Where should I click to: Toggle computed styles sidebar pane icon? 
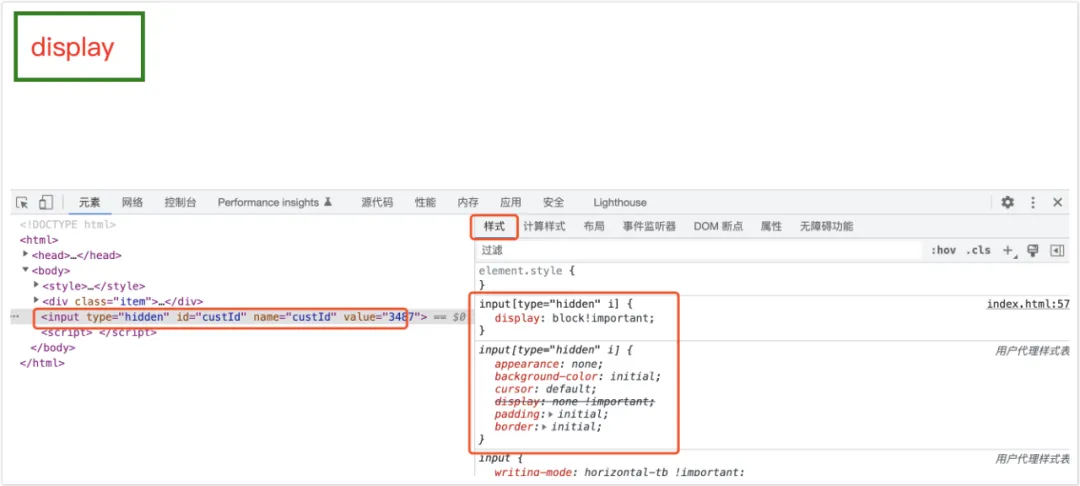point(1057,251)
